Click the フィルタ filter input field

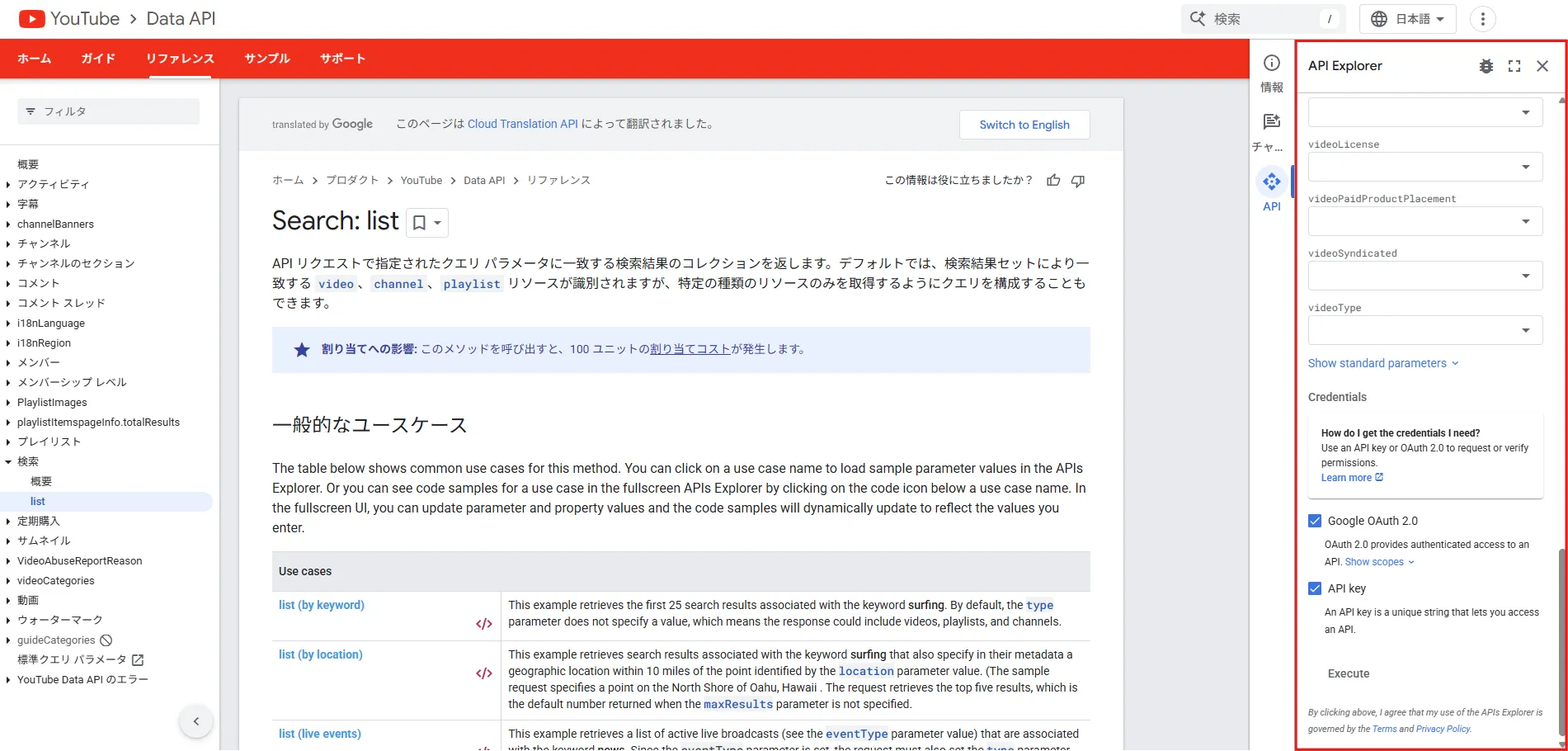(x=109, y=111)
